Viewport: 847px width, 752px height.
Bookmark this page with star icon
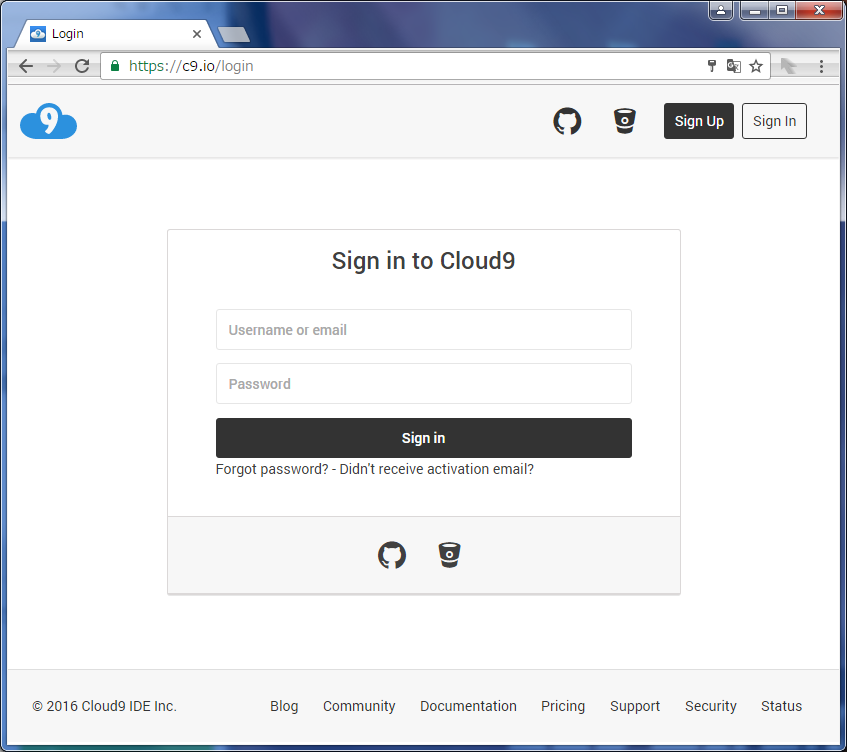(x=756, y=66)
